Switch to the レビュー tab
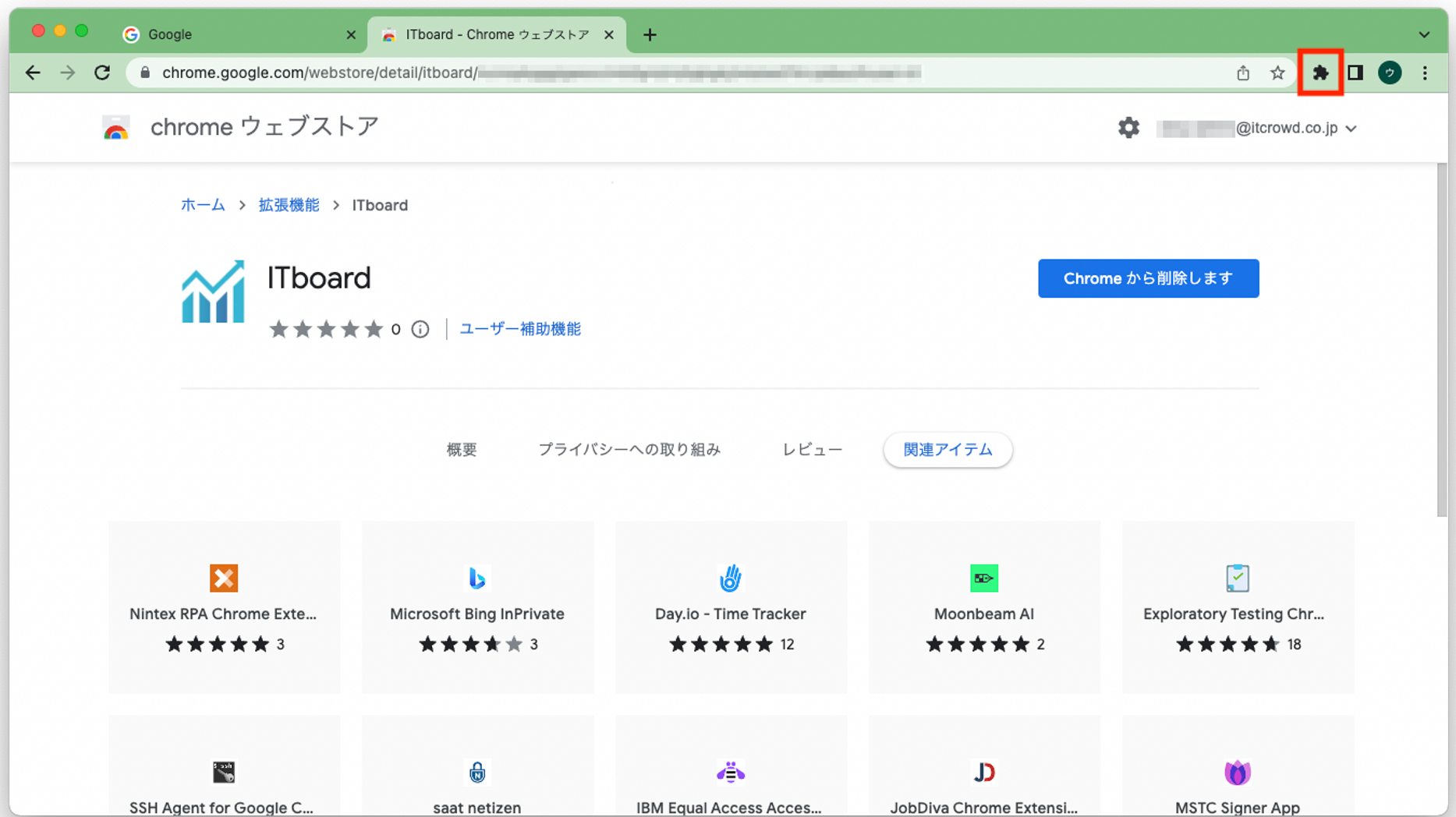1456x817 pixels. (812, 450)
